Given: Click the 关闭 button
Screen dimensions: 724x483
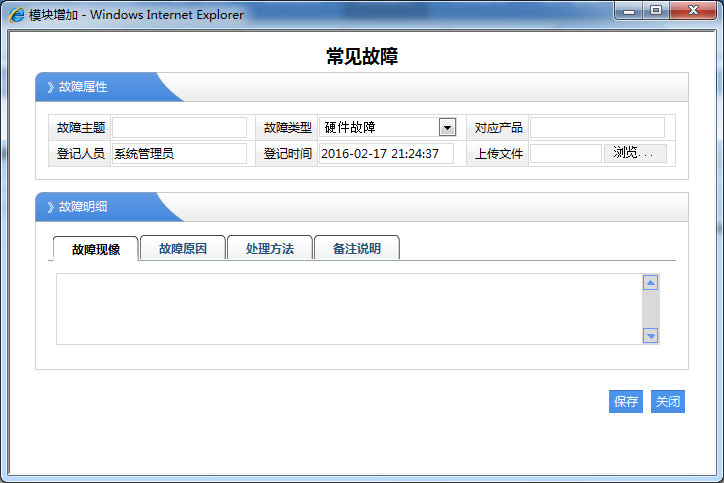Looking at the screenshot, I should (668, 402).
